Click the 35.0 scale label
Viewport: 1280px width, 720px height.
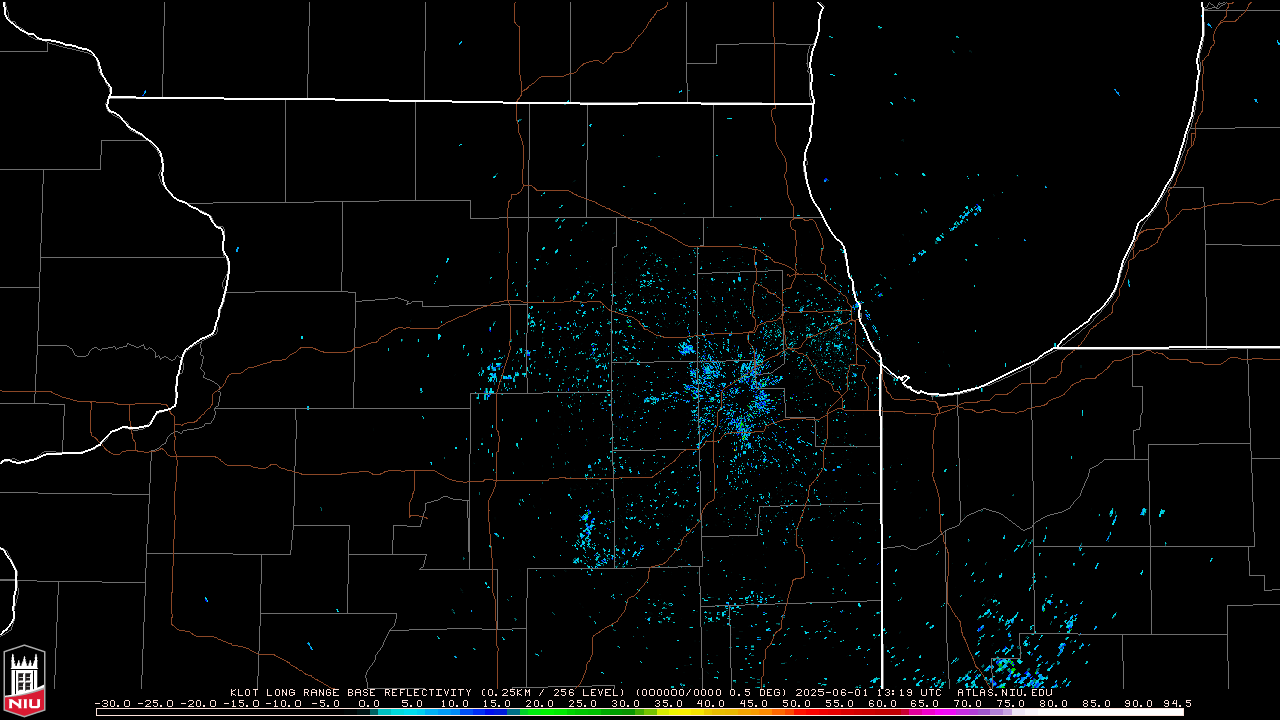tap(668, 703)
